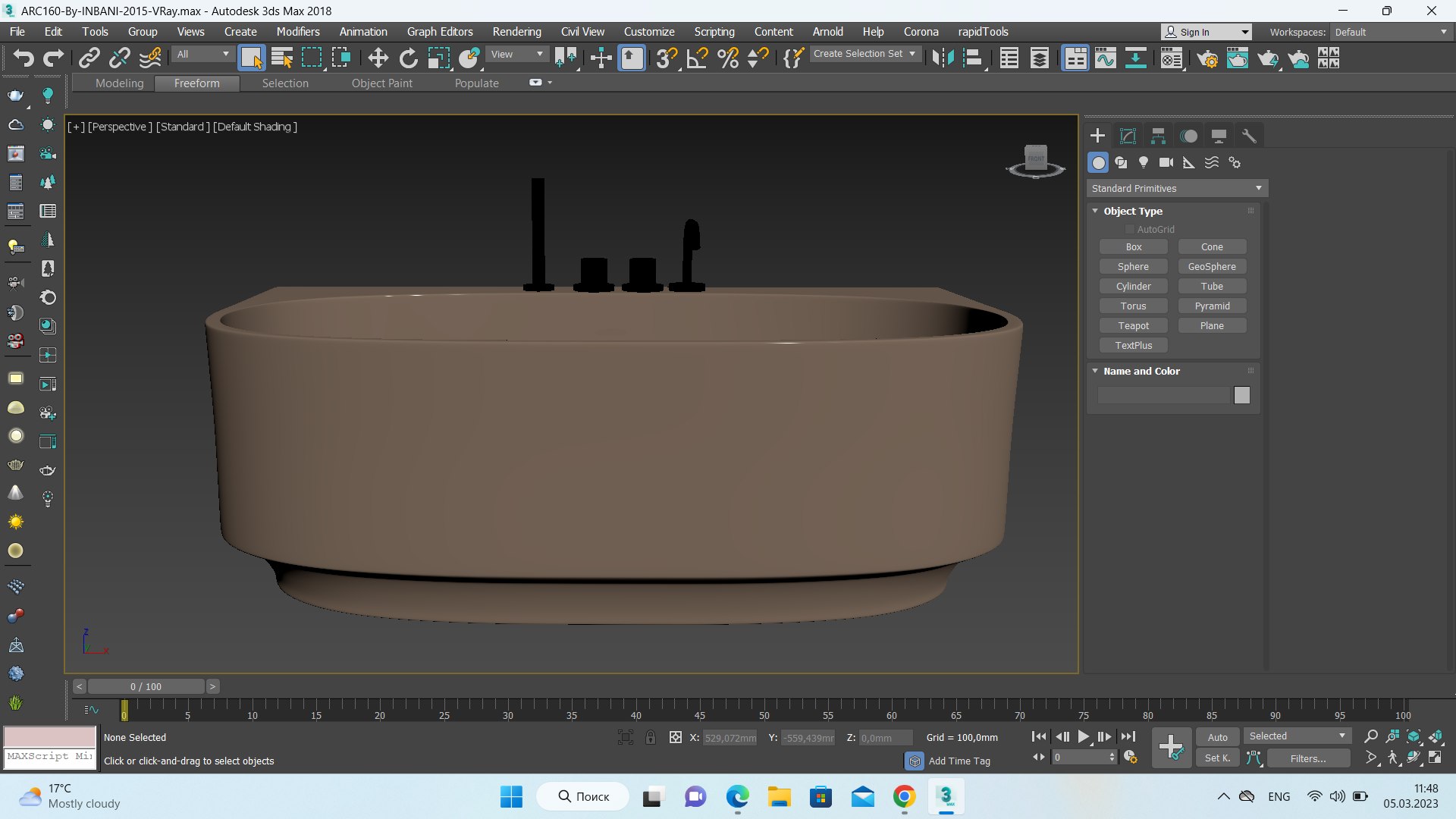Screen dimensions: 1456x819
Task: Toggle the Auto Key button
Action: [x=1218, y=737]
